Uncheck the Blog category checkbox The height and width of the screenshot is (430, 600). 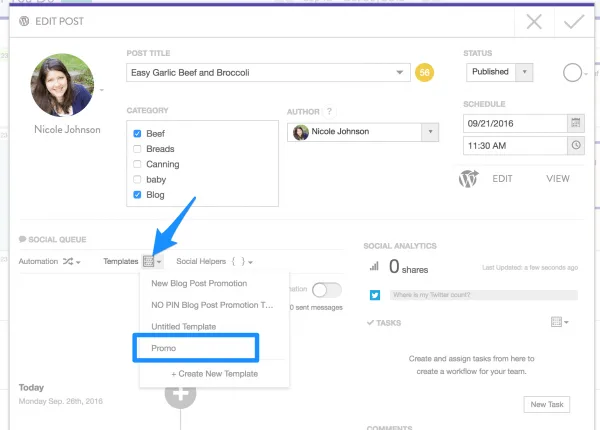[x=137, y=195]
